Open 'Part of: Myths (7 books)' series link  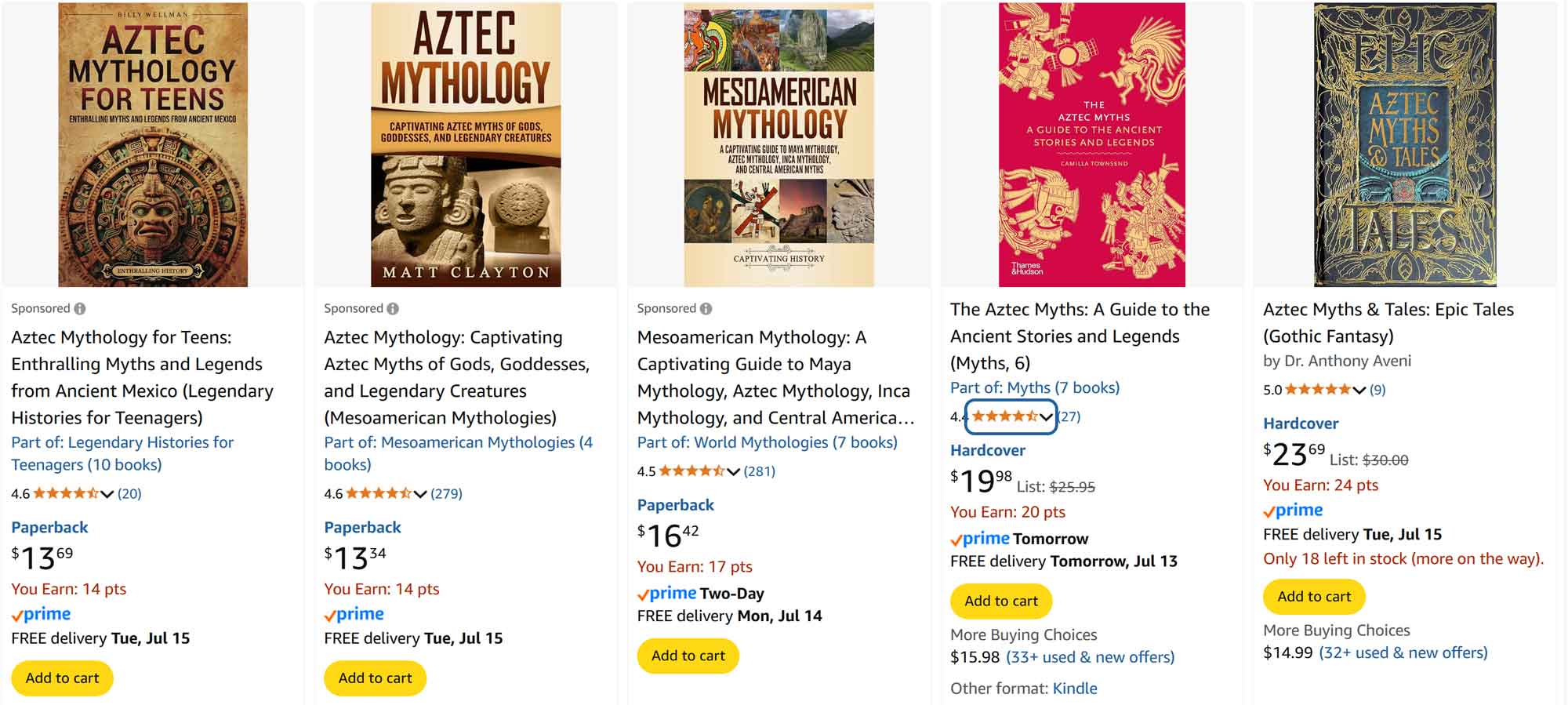coord(1034,387)
